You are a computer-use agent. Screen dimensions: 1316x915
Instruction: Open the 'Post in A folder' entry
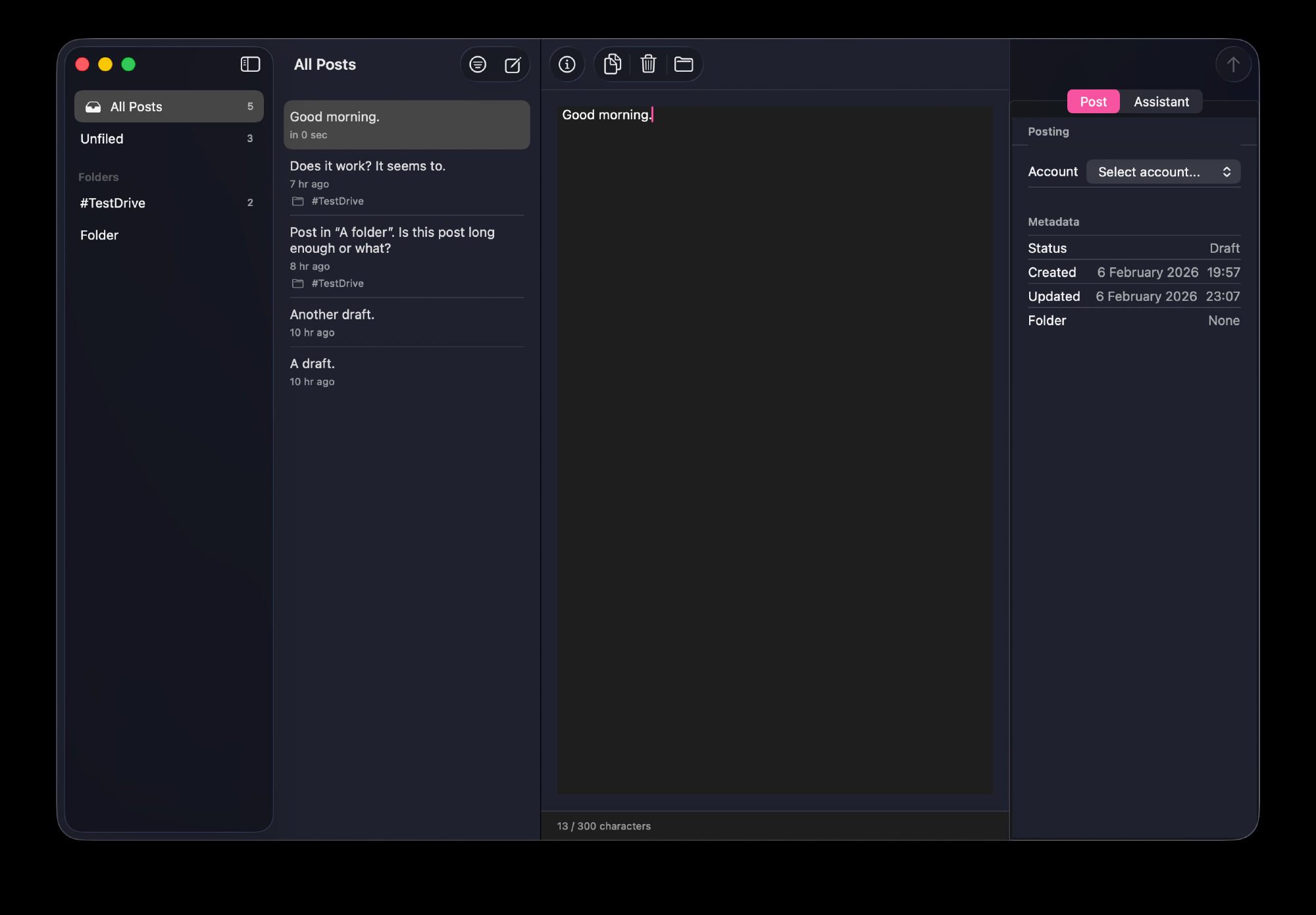point(406,257)
